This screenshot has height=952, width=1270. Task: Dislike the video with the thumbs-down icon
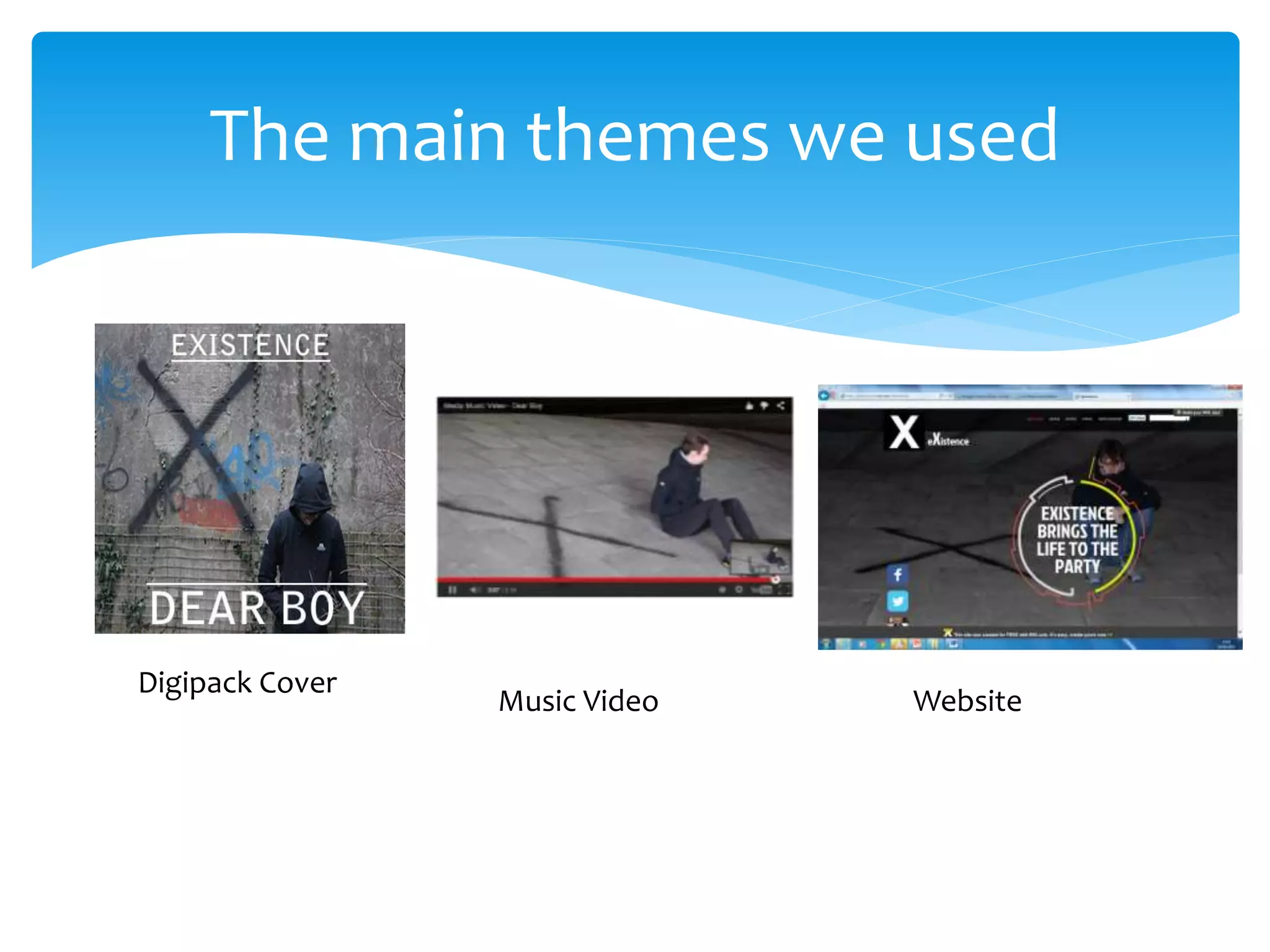(x=765, y=405)
